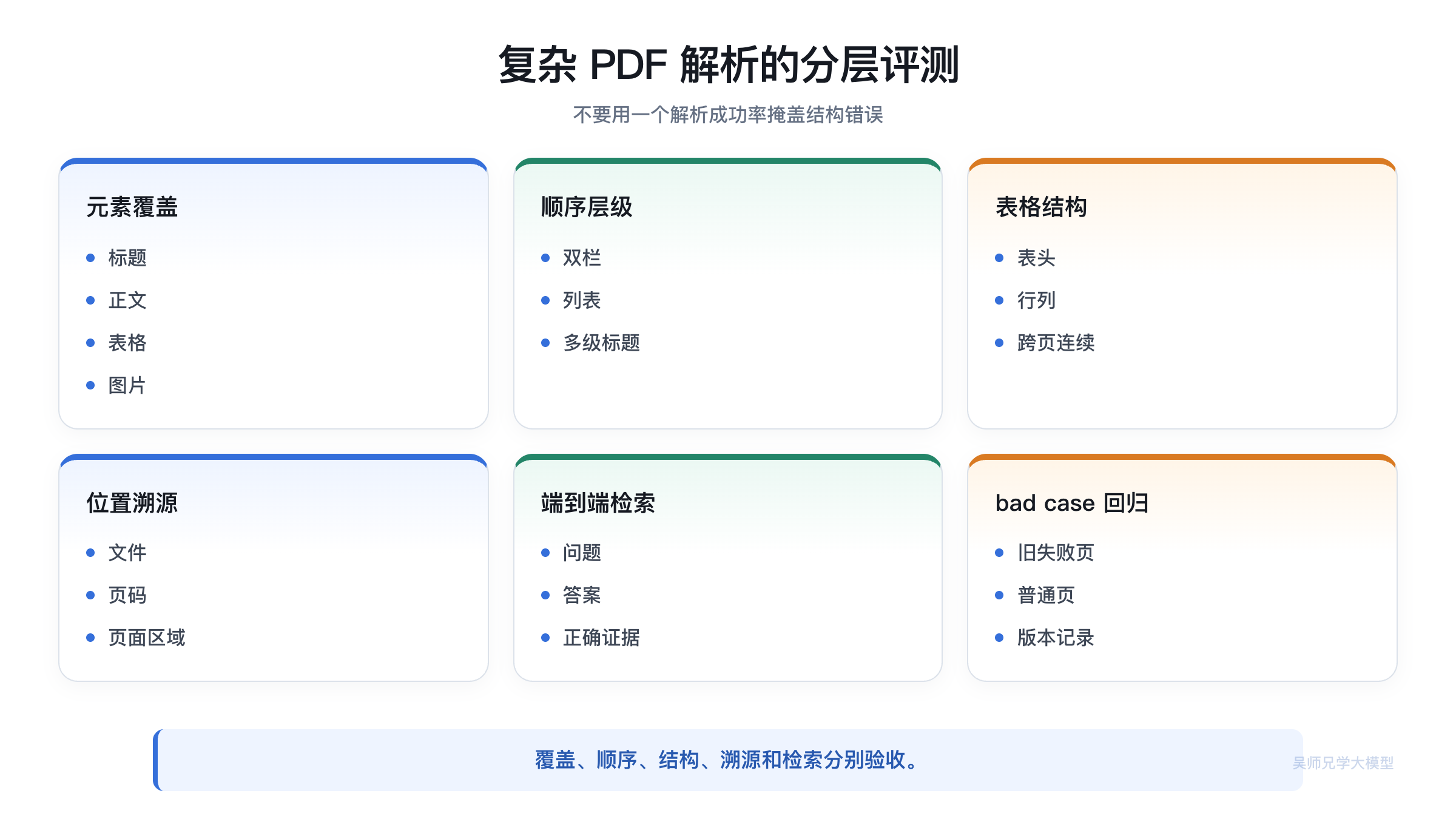1456x819 pixels.
Task: Click the subtitle 不要用一个解析成功率掩盖结构错误
Action: (x=728, y=115)
